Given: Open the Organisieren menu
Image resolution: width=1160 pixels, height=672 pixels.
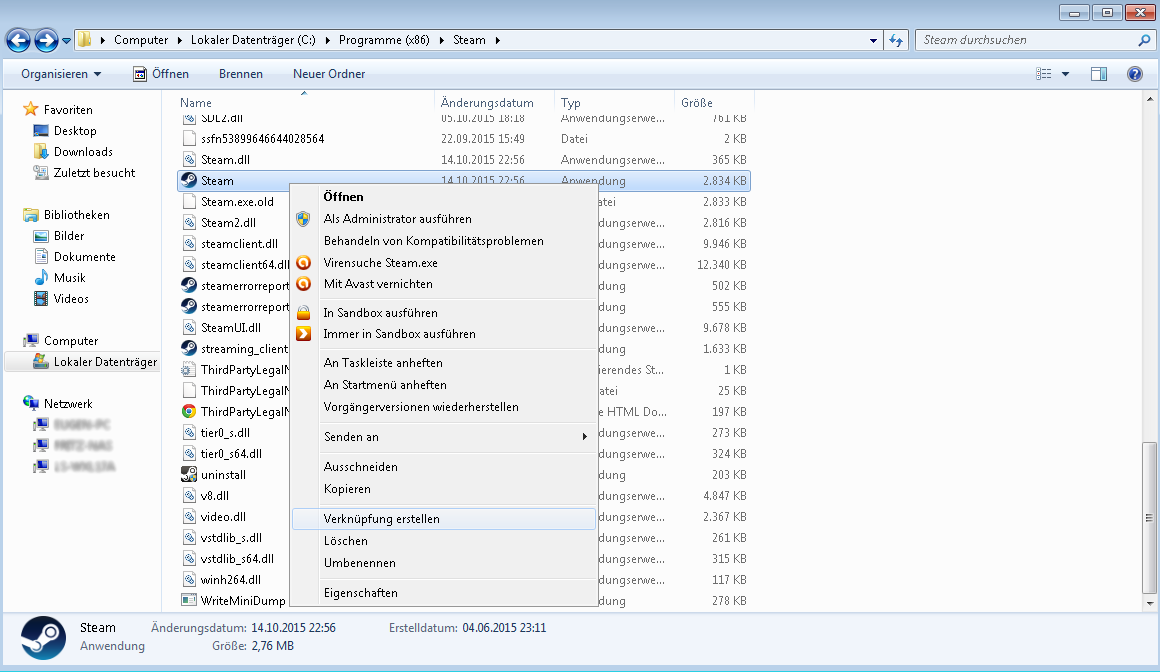Looking at the screenshot, I should pos(61,74).
